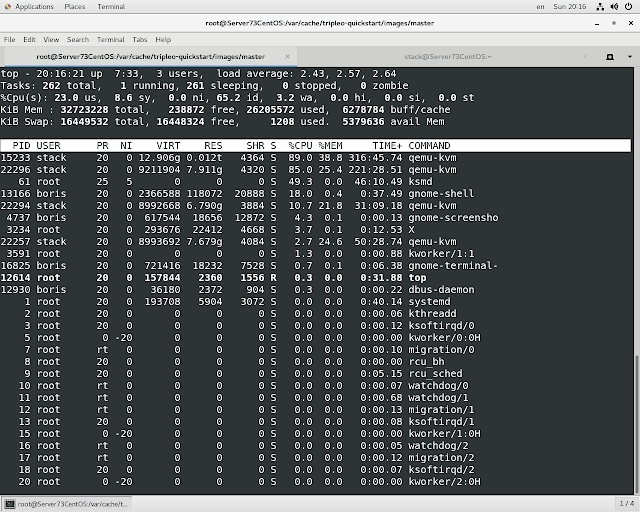Click the migration/2 process row
640x512 pixels.
[315, 458]
